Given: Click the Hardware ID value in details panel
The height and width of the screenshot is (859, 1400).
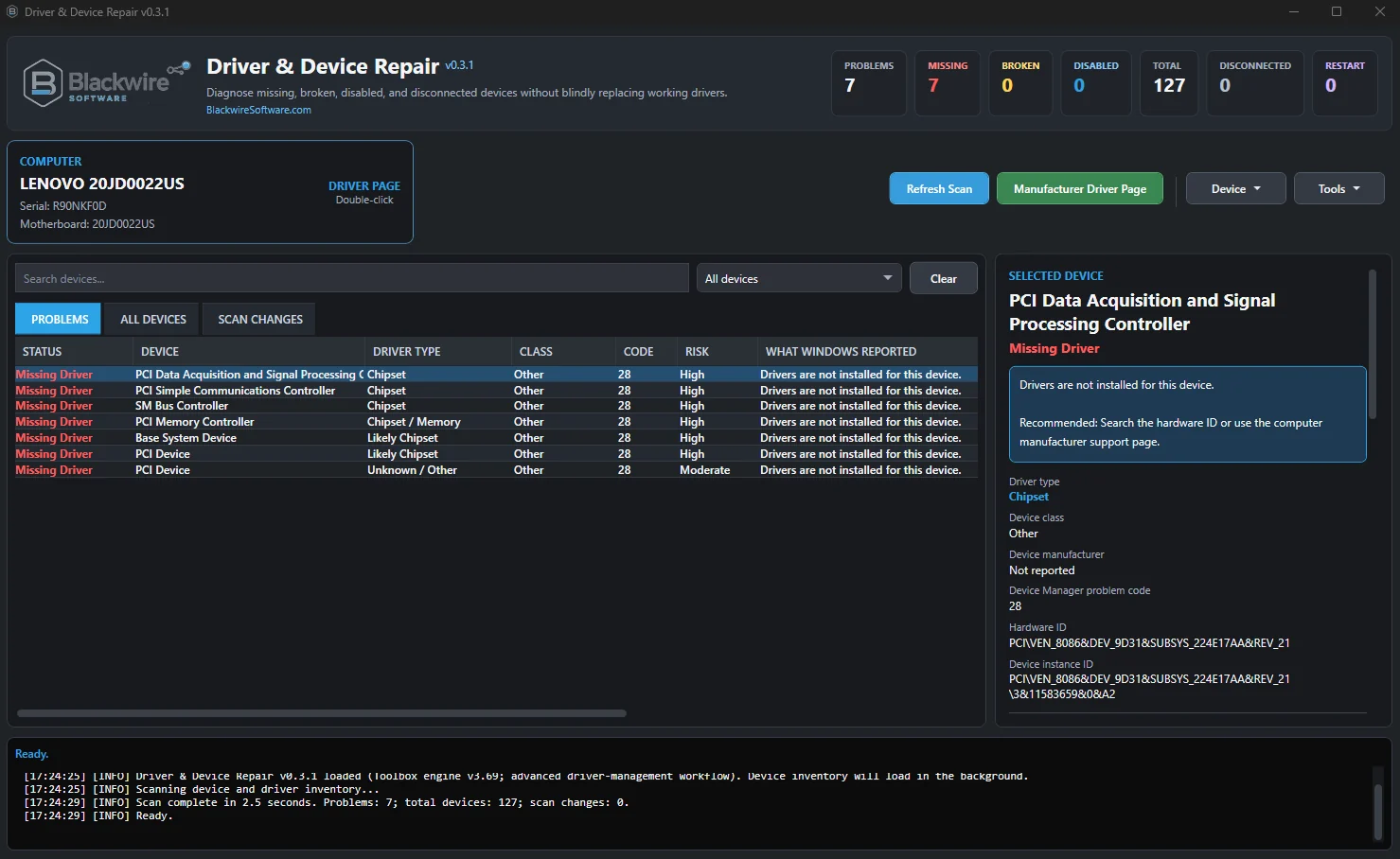Looking at the screenshot, I should [1149, 643].
